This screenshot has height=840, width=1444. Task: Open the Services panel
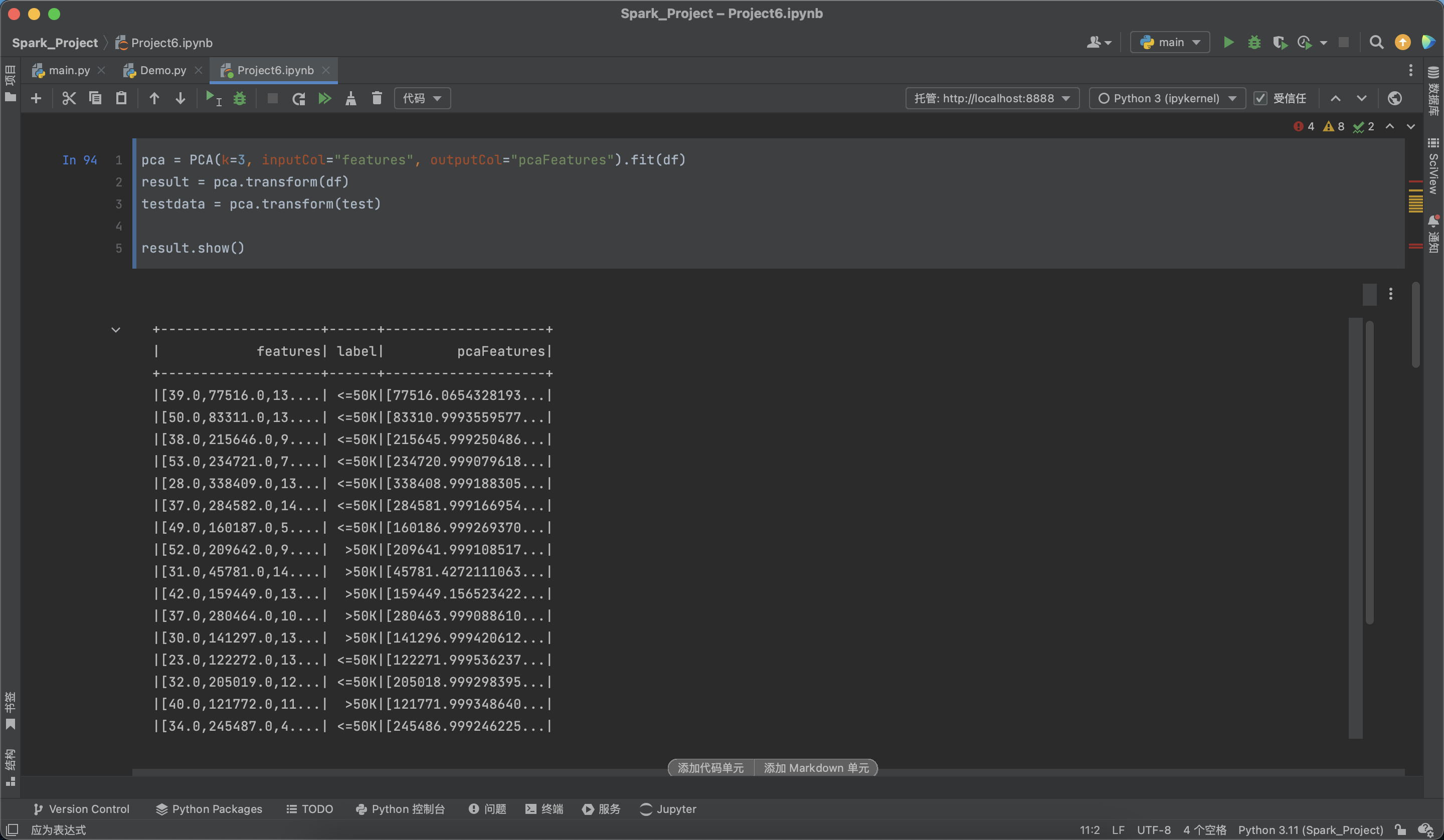602,809
